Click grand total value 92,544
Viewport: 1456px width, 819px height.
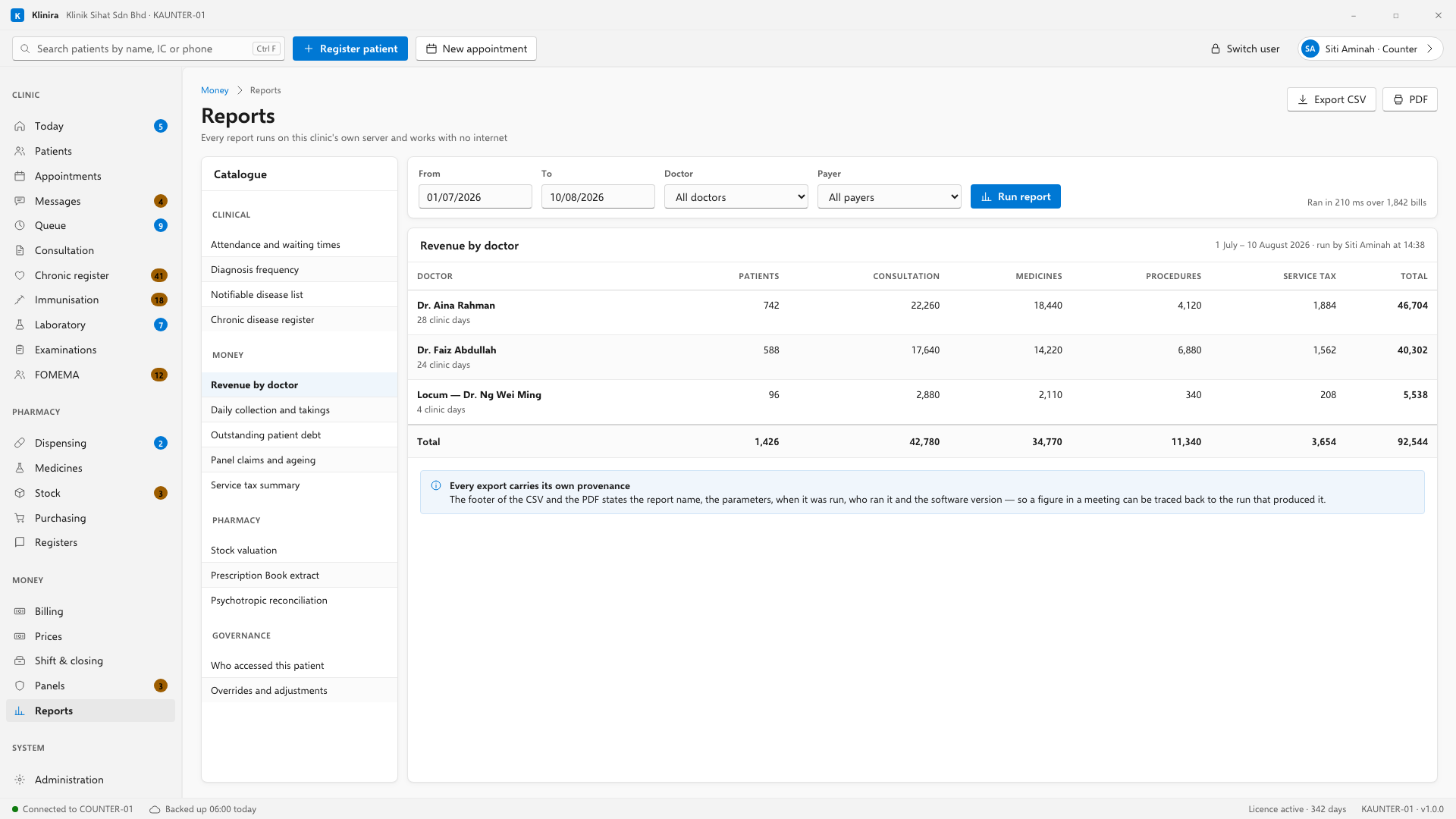[1412, 441]
